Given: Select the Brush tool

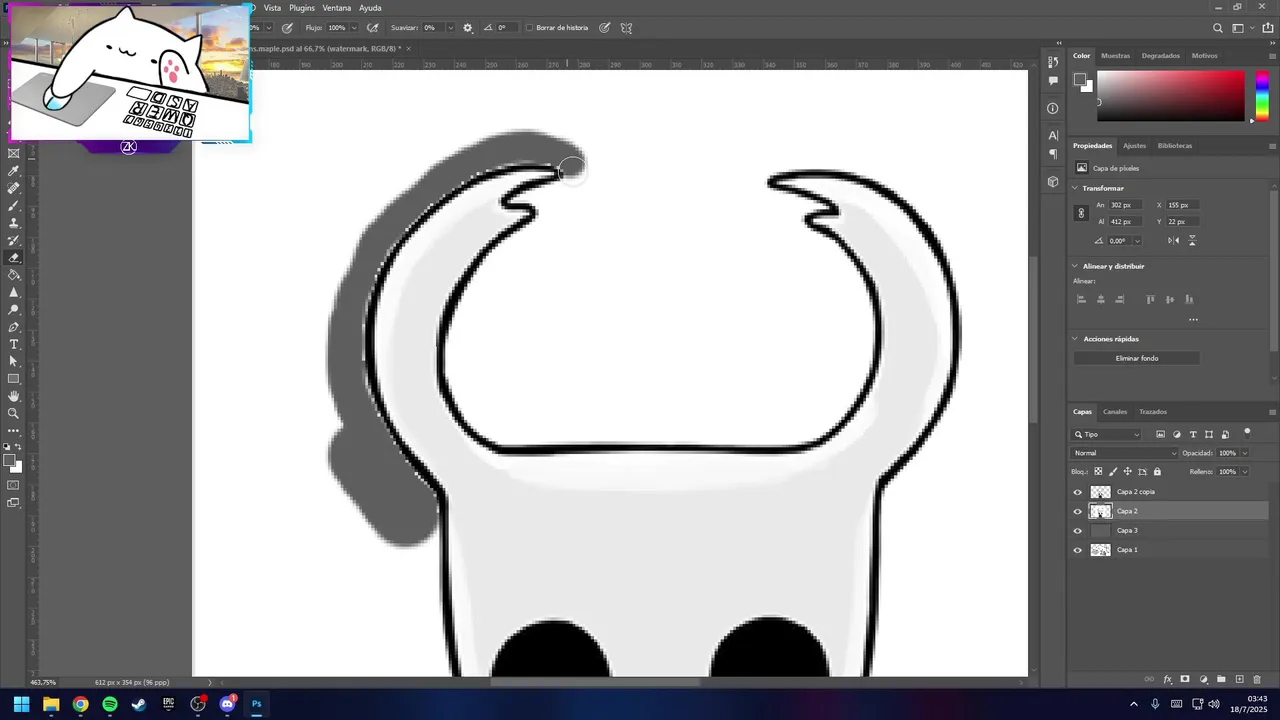Looking at the screenshot, I should pyautogui.click(x=13, y=206).
